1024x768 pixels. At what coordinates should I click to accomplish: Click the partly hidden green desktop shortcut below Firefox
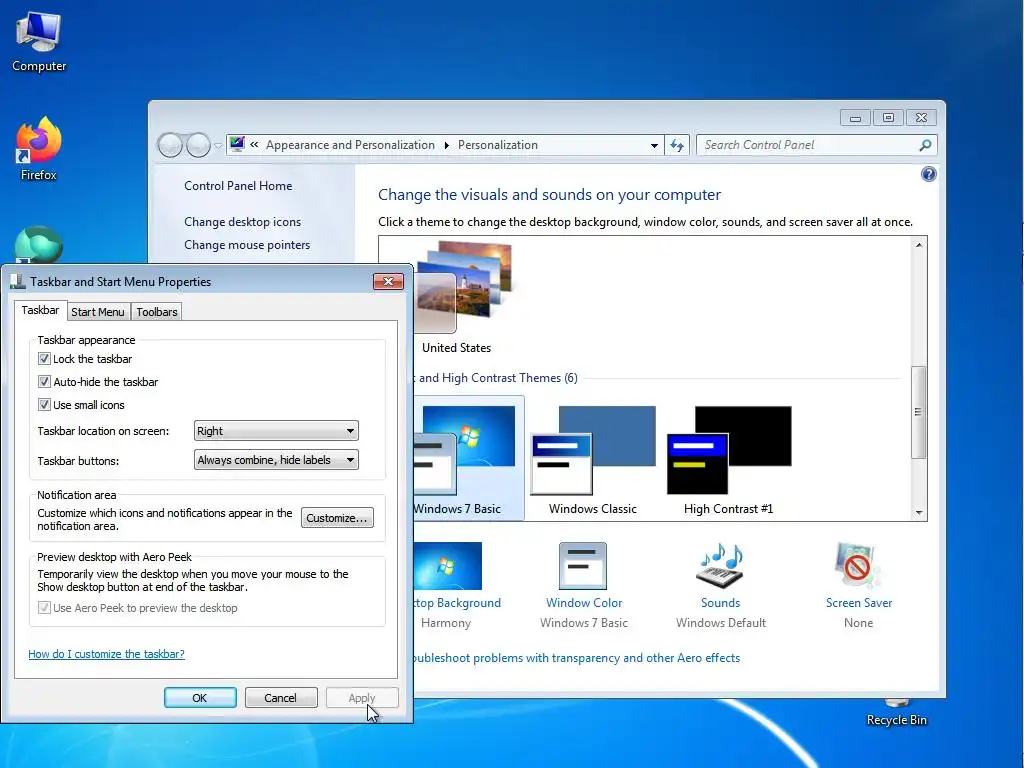point(39,245)
